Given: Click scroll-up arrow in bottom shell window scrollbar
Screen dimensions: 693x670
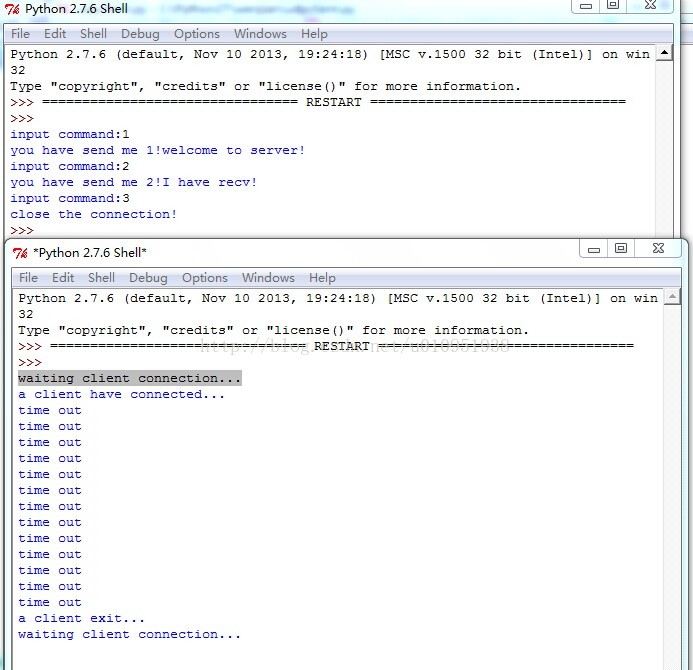Looking at the screenshot, I should coord(672,297).
